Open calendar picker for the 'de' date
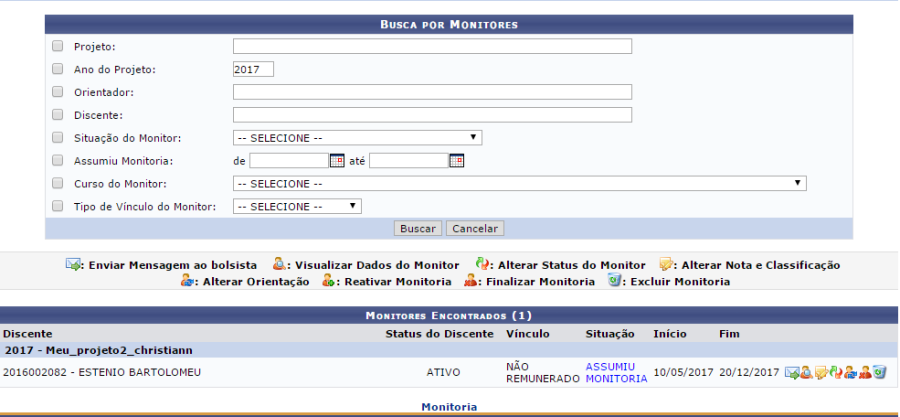The image size is (900, 417). [x=337, y=160]
